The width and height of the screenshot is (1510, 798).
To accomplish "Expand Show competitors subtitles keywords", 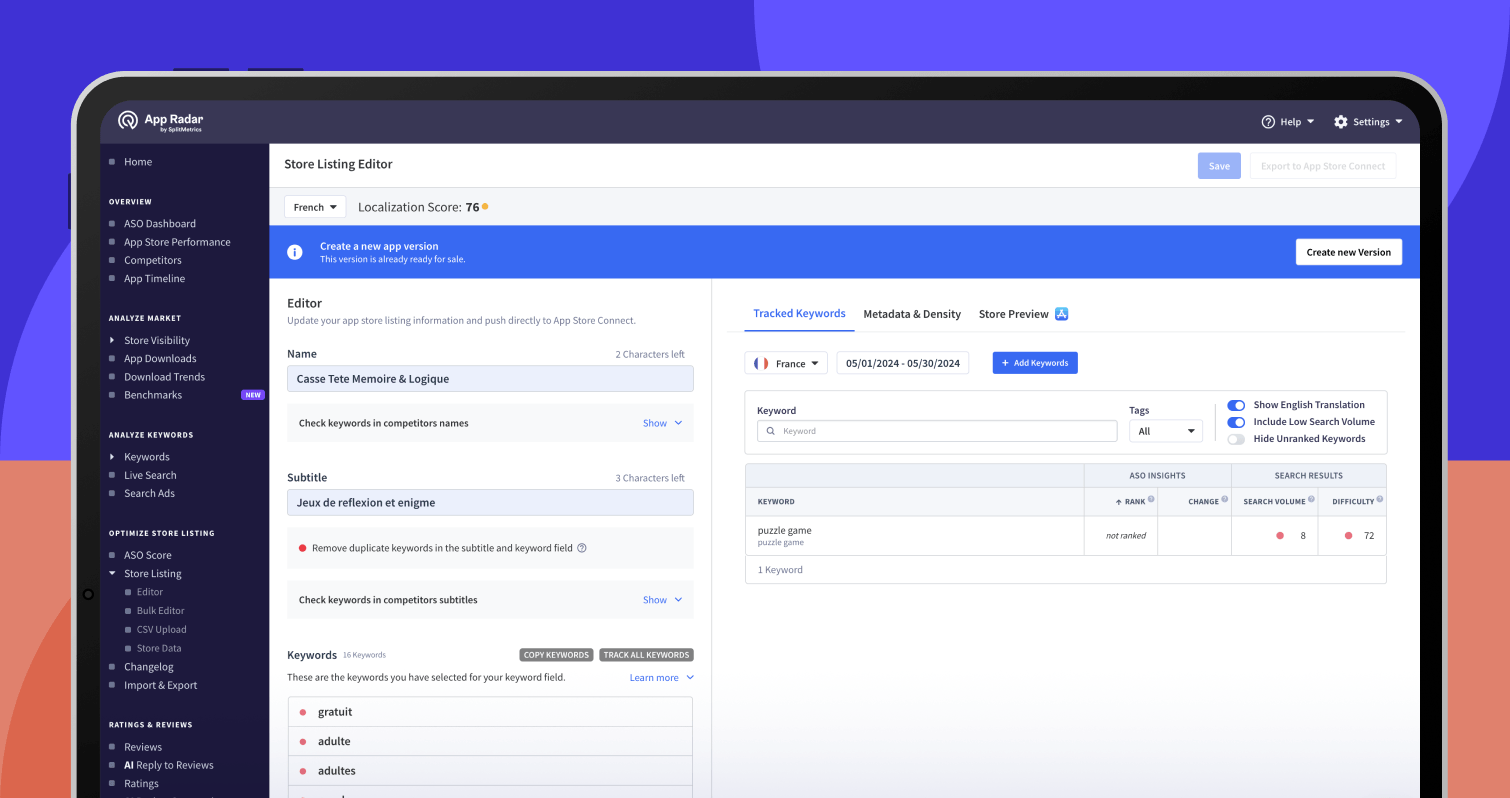I will 662,600.
